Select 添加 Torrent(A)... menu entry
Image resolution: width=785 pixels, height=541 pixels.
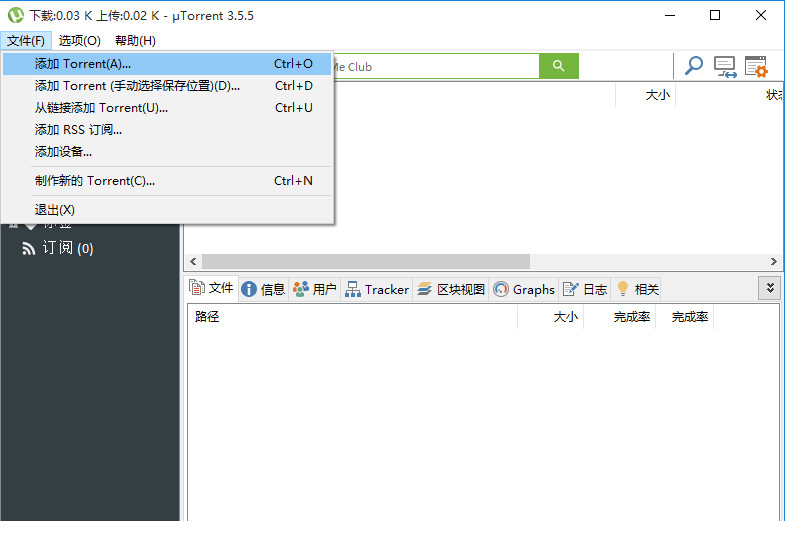point(167,64)
